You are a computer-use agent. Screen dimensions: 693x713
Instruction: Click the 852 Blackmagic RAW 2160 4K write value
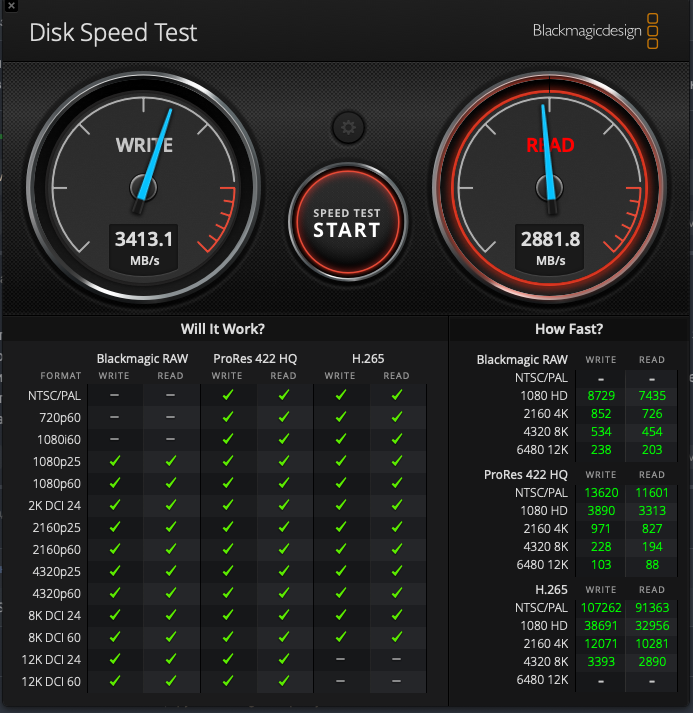[x=601, y=414]
